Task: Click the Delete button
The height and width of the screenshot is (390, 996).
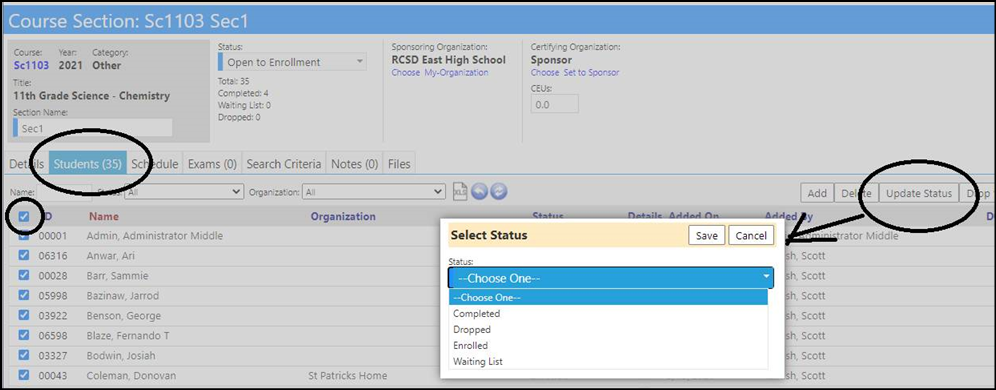Action: [x=856, y=194]
